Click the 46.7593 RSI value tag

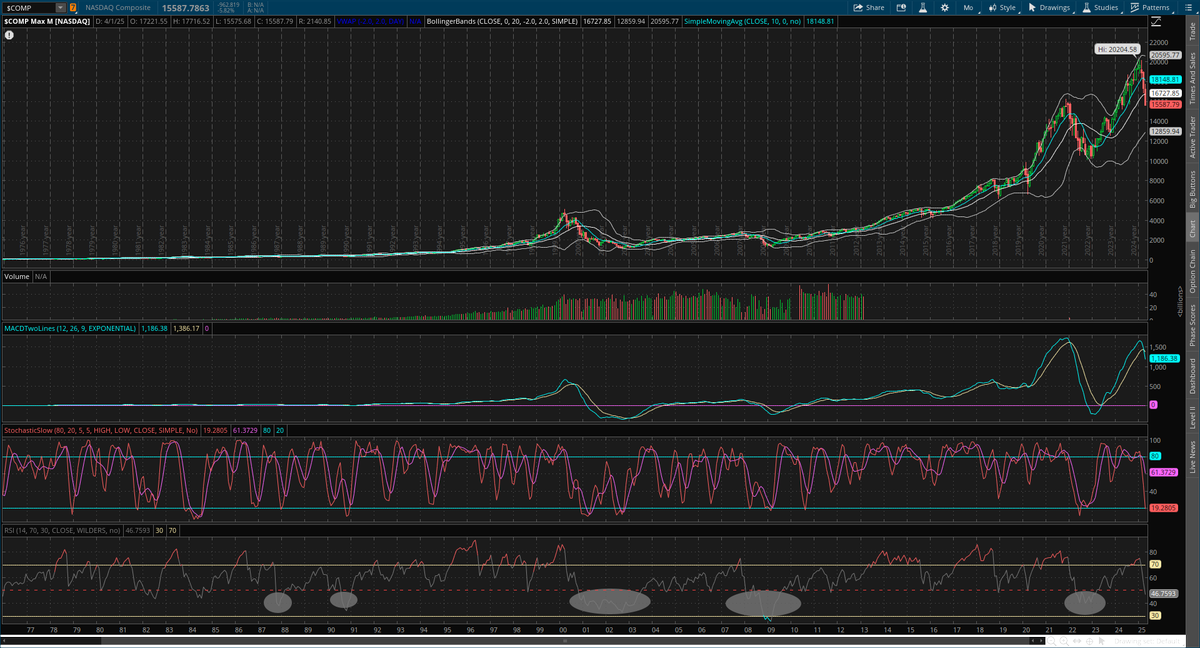point(1162,592)
